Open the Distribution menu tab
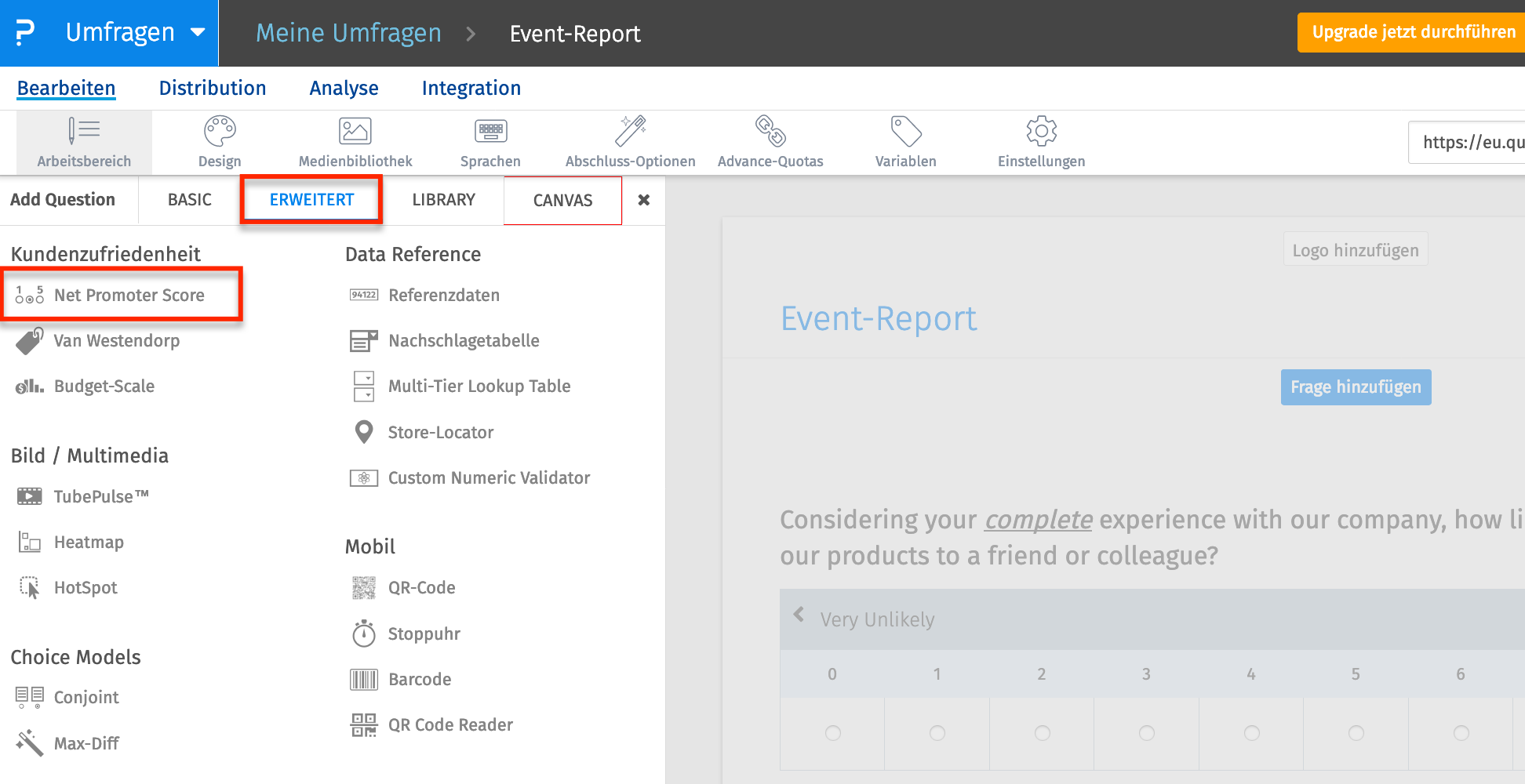Screen dimensions: 1525x784 point(212,88)
